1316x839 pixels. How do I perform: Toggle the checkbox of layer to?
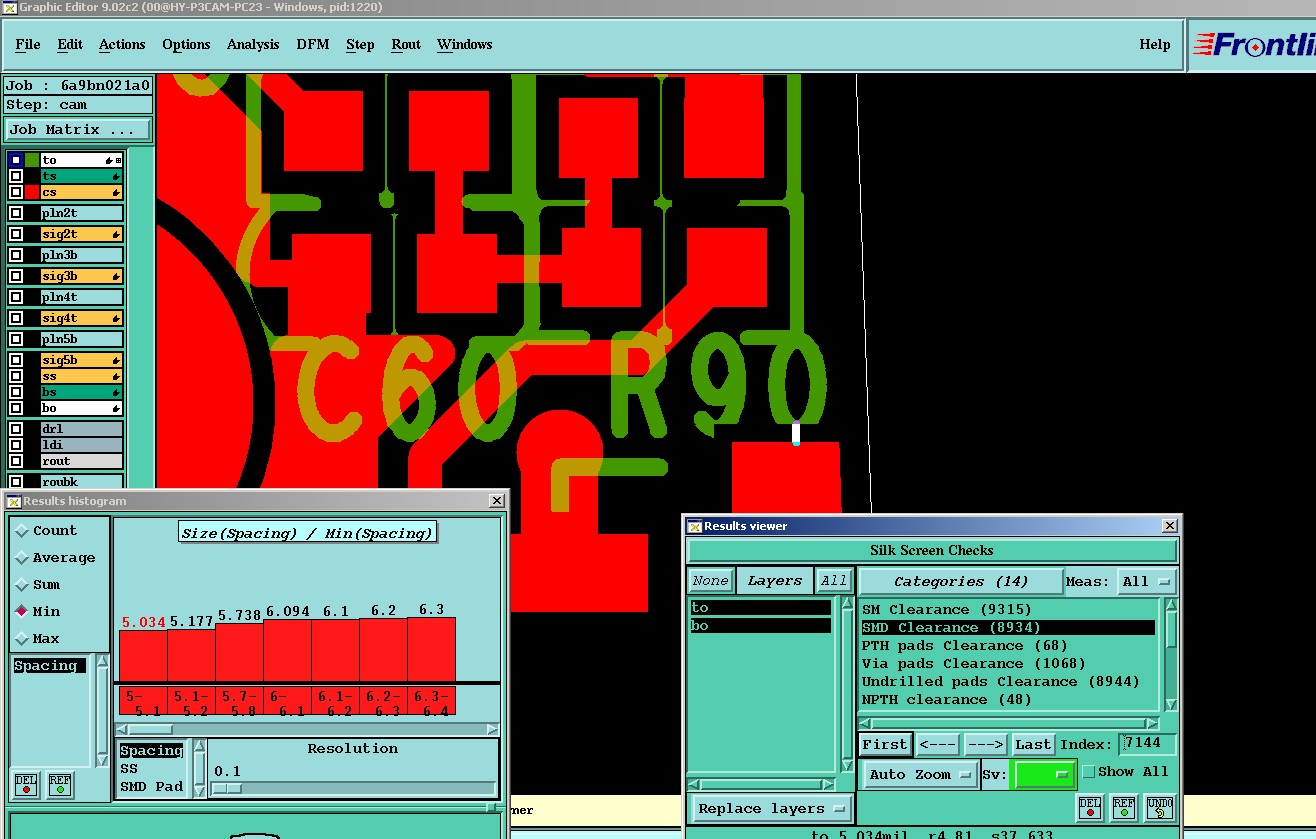(16, 160)
